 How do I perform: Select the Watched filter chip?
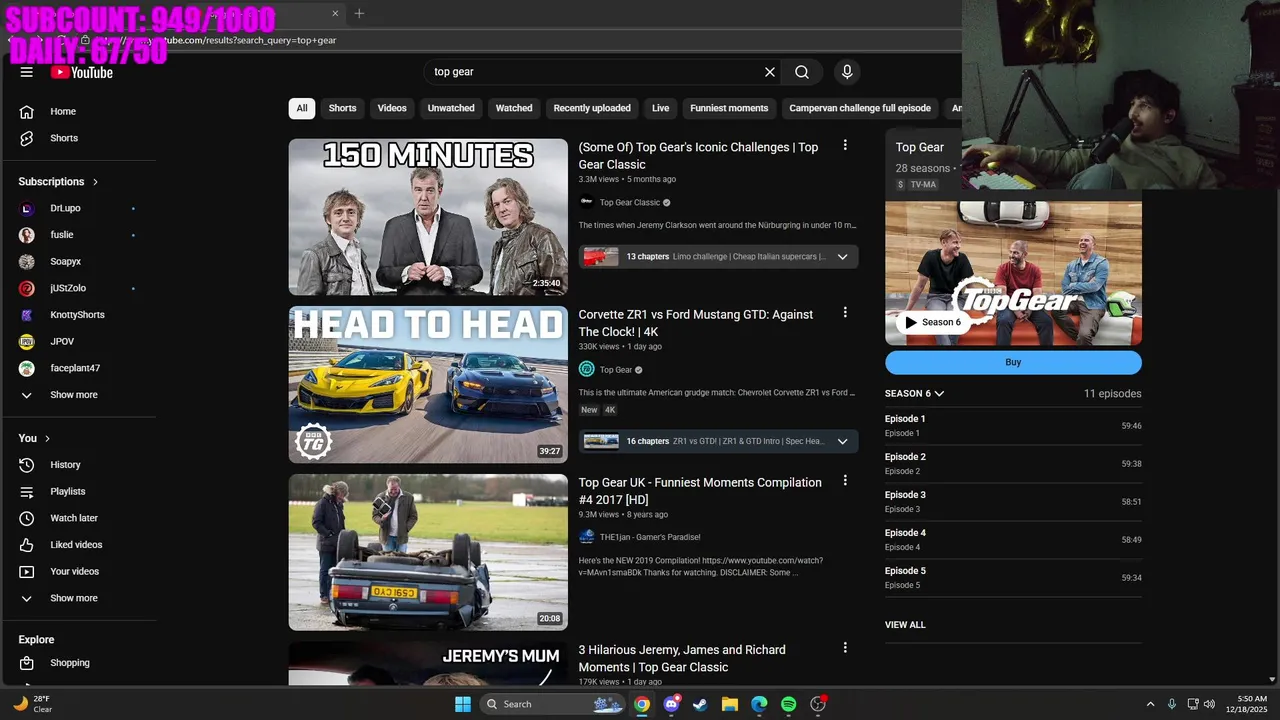coord(514,108)
